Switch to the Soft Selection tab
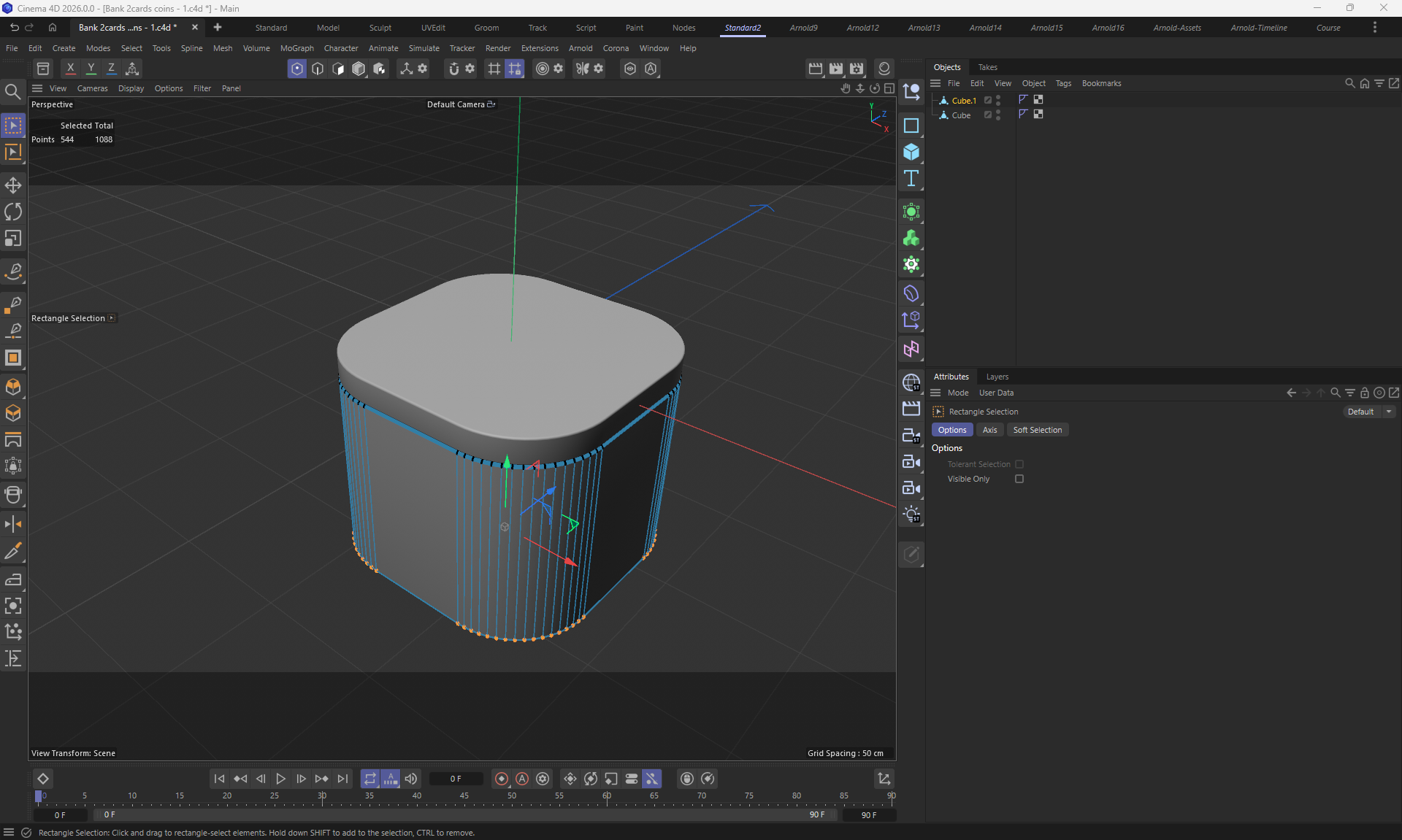This screenshot has height=840, width=1402. [x=1037, y=430]
